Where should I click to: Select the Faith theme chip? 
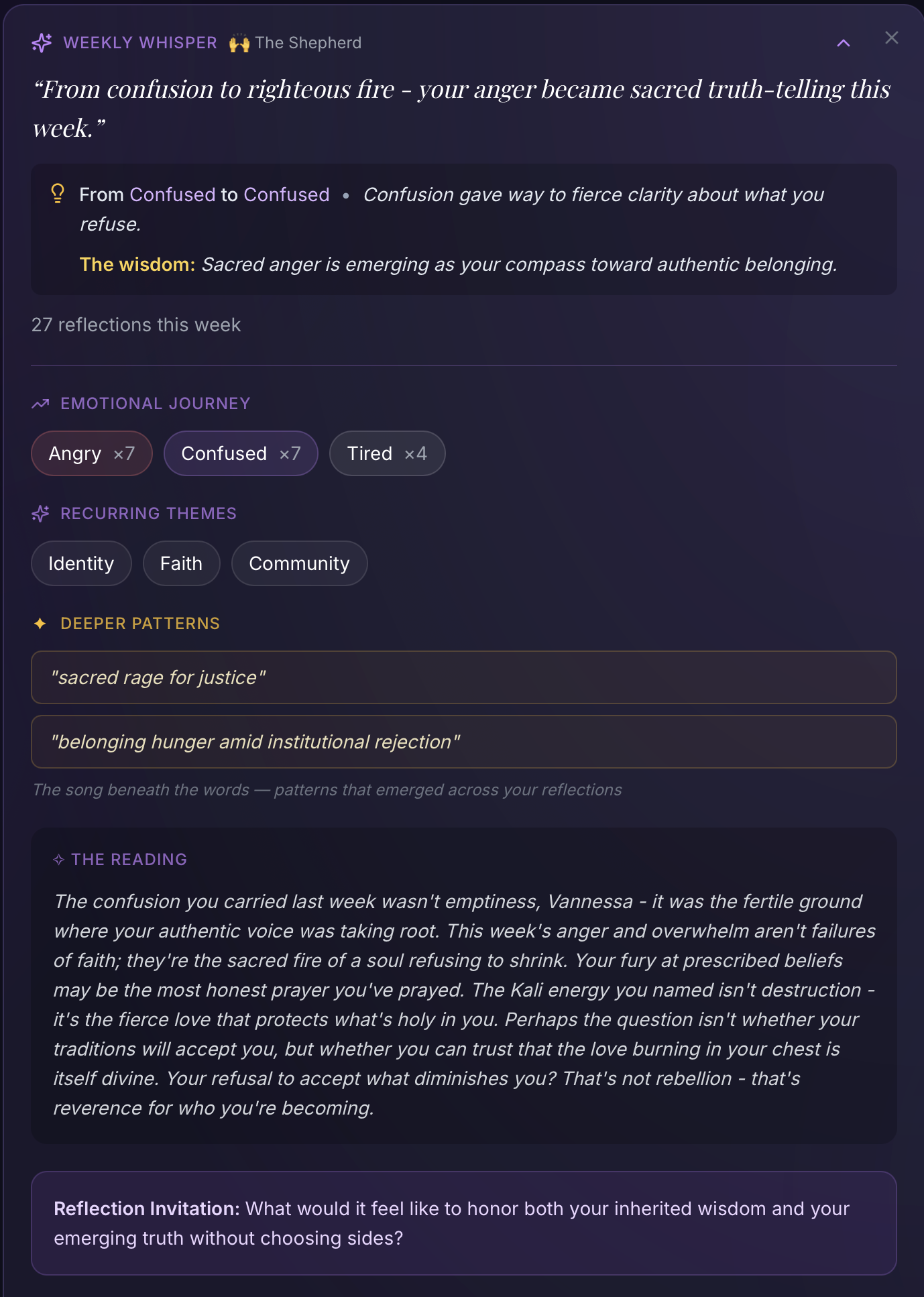click(x=181, y=563)
